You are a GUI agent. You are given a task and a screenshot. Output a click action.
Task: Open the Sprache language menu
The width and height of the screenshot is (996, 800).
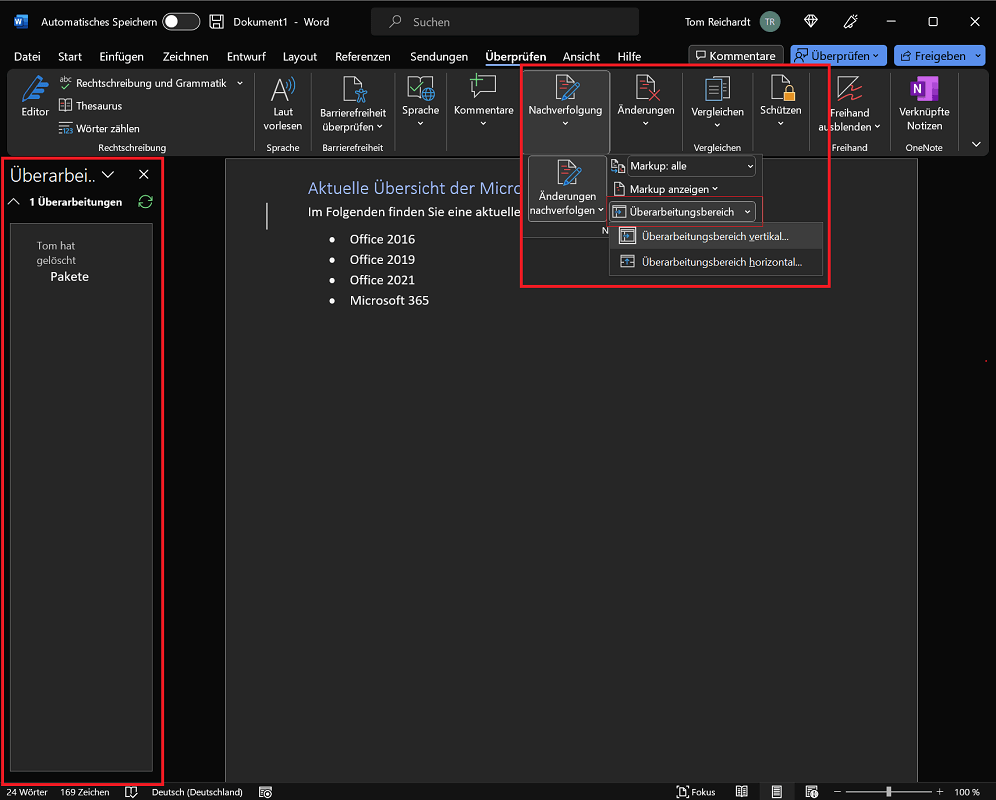[x=421, y=102]
